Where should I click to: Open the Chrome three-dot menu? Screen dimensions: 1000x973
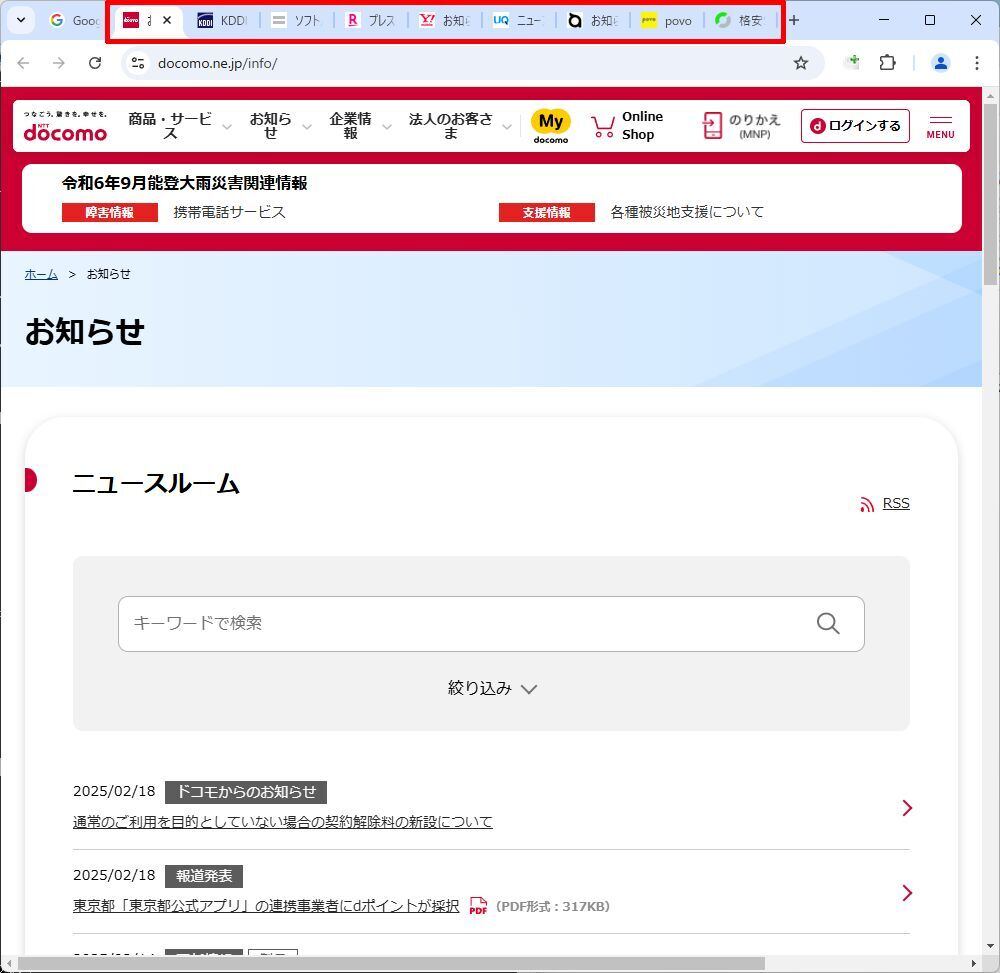click(976, 62)
